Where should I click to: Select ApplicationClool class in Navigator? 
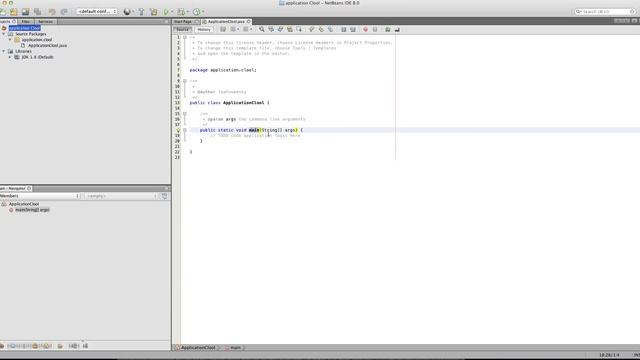pyautogui.click(x=24, y=204)
